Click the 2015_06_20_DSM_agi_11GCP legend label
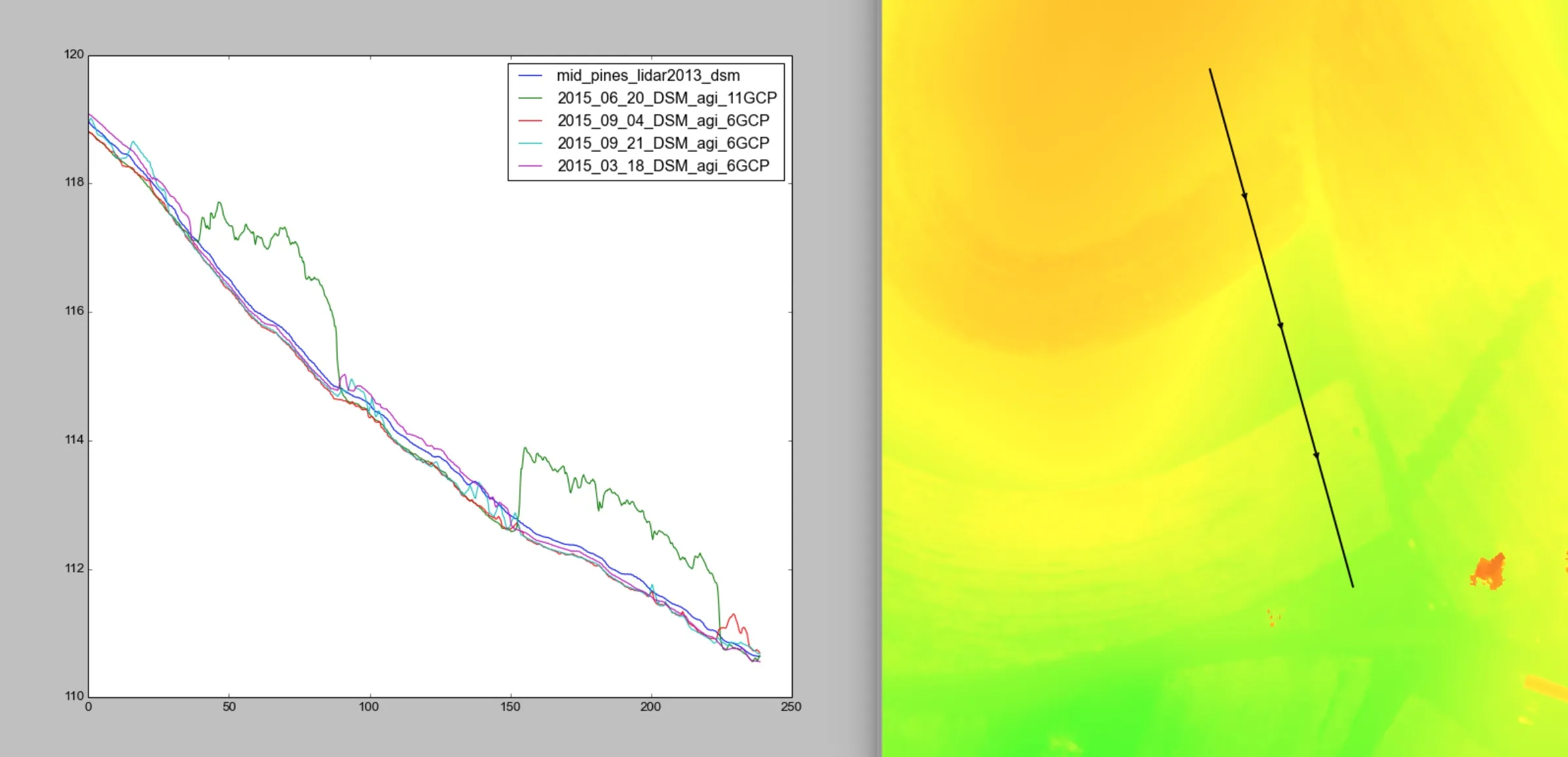1568x757 pixels. click(x=667, y=98)
